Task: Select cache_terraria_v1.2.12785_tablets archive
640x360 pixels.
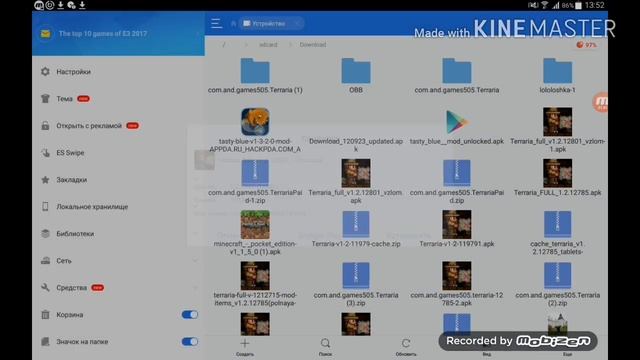Action: (x=558, y=224)
